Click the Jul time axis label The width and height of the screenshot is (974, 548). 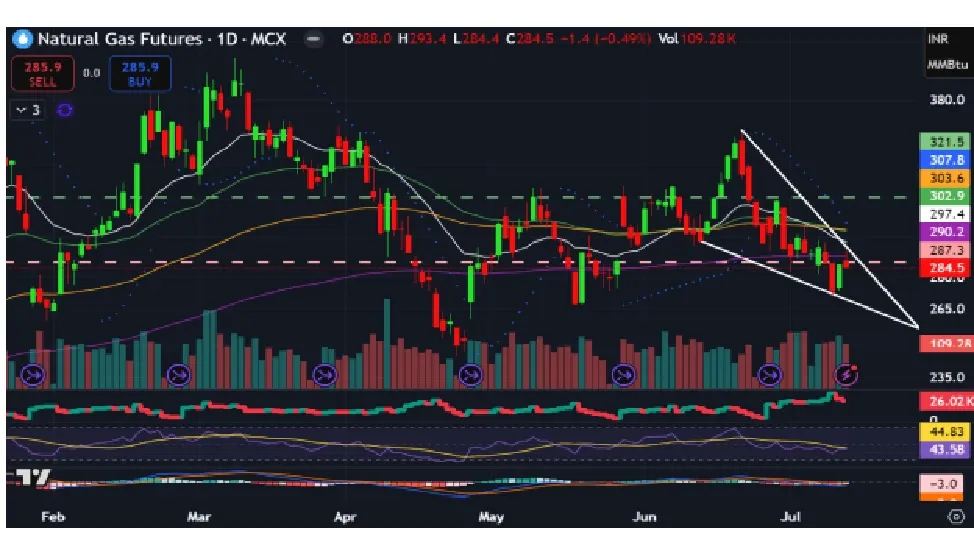790,517
